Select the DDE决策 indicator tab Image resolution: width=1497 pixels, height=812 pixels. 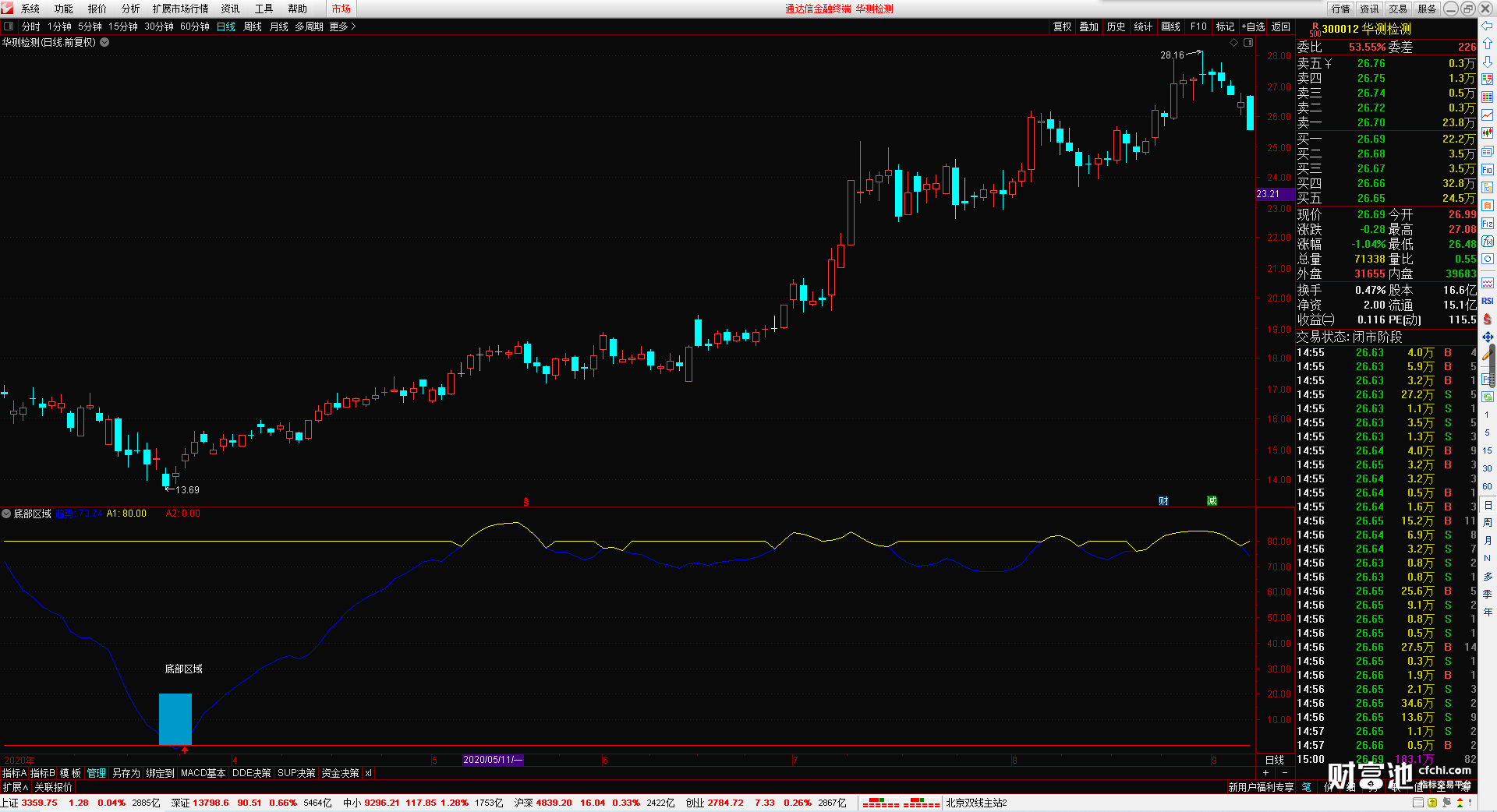pyautogui.click(x=252, y=773)
